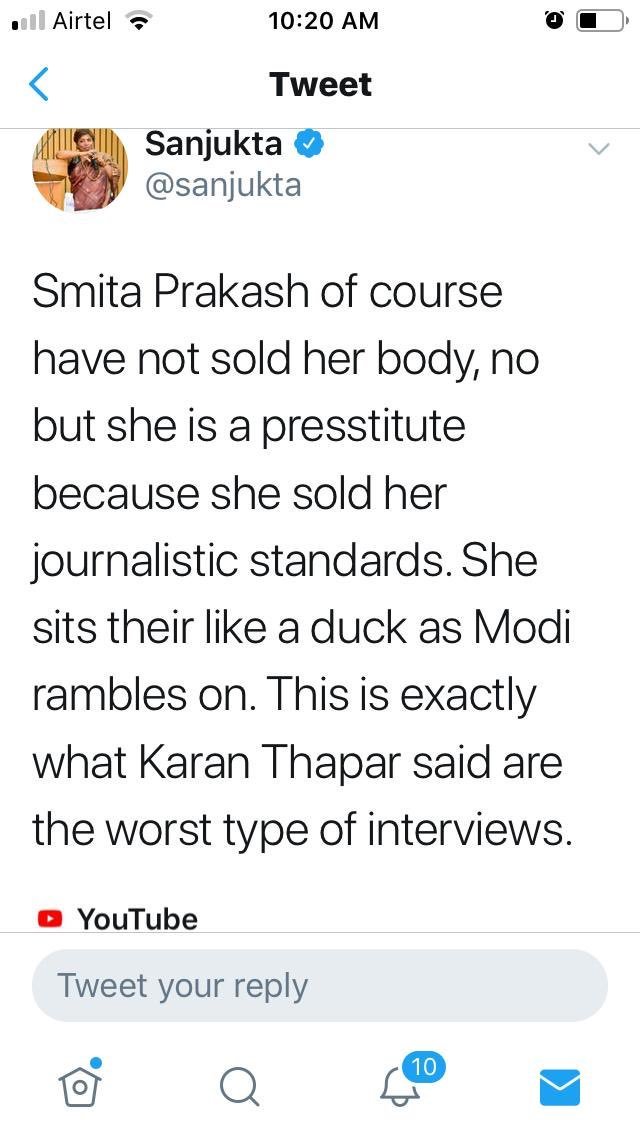This screenshot has width=640, height=1136.
Task: Go back using the blue back arrow
Action: (39, 85)
